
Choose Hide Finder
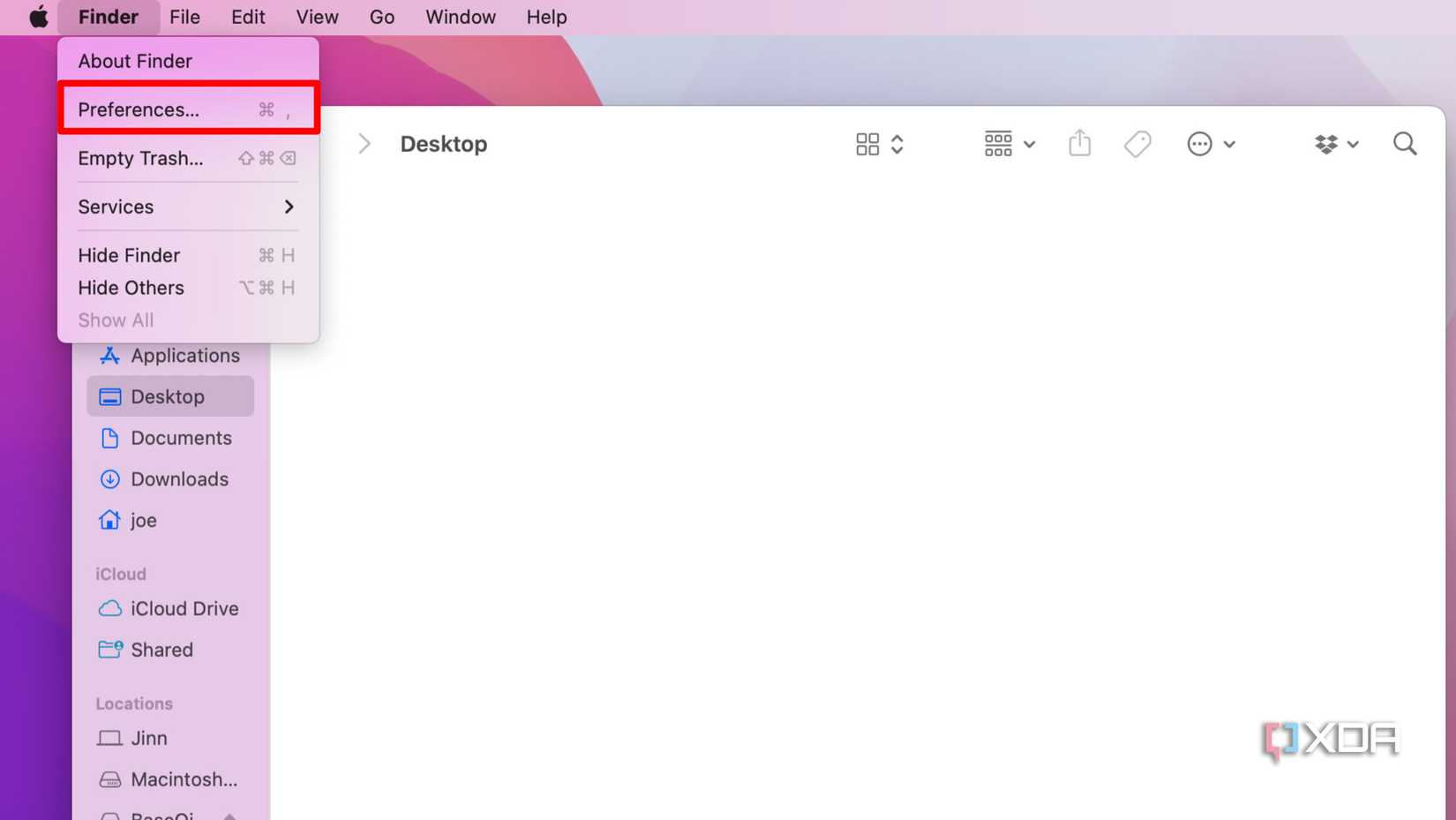(188, 255)
